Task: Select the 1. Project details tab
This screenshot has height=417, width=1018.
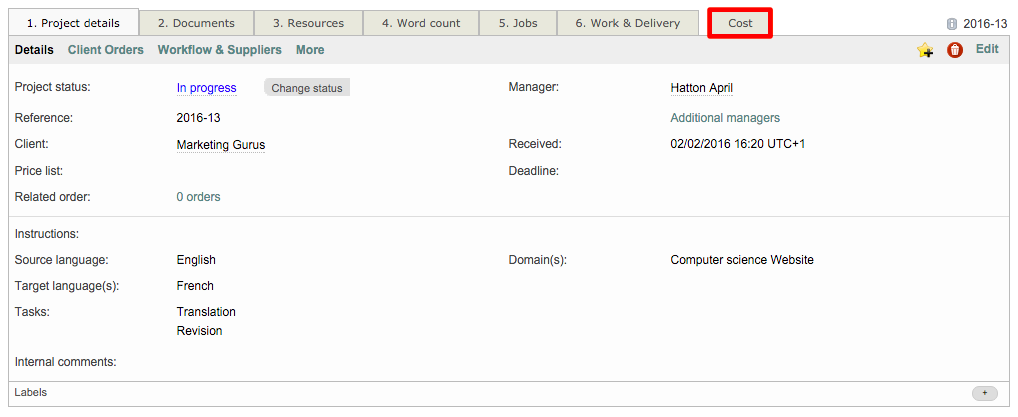Action: (x=73, y=23)
